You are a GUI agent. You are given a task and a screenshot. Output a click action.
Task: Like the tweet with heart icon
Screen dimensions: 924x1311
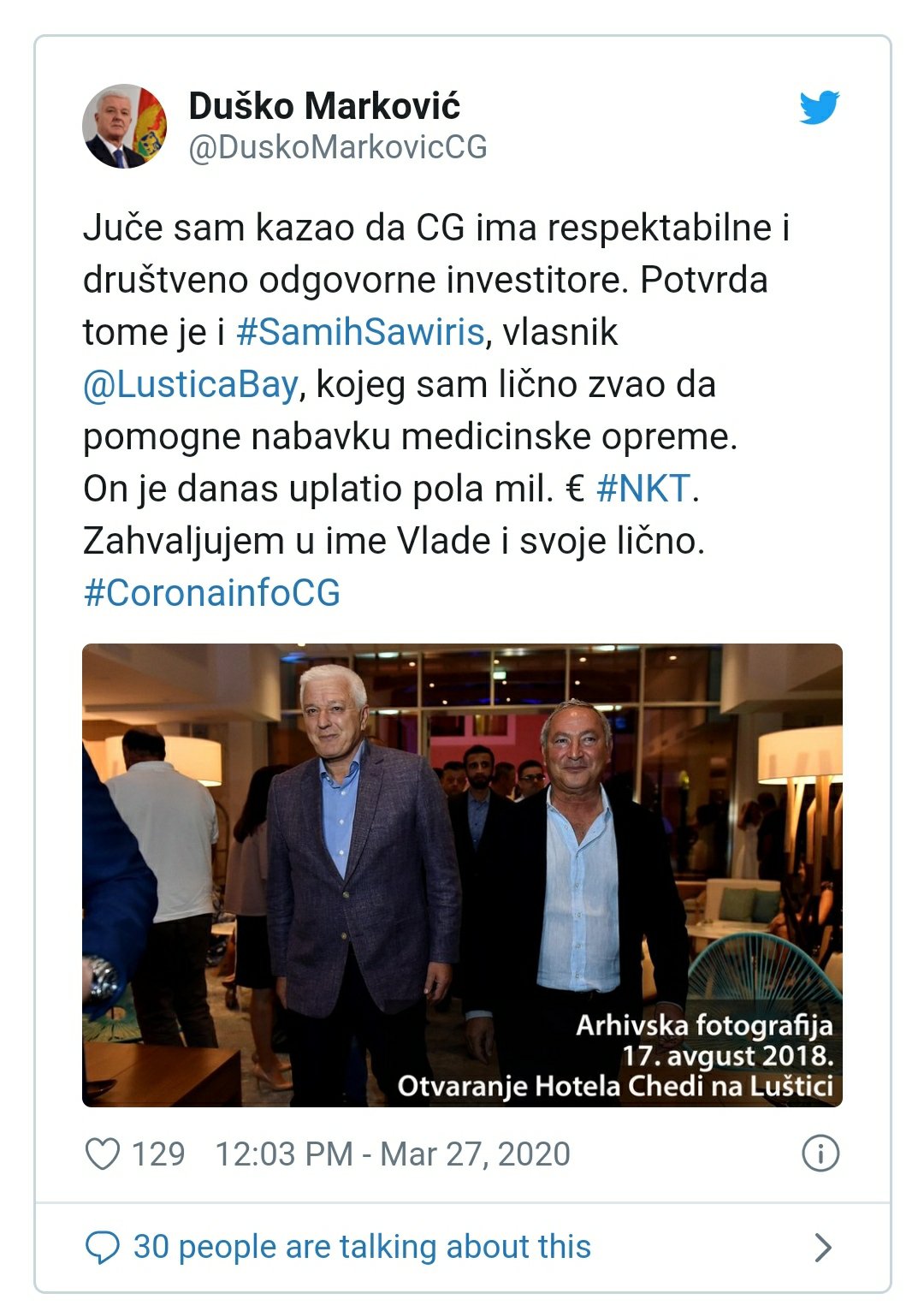coord(103,1154)
